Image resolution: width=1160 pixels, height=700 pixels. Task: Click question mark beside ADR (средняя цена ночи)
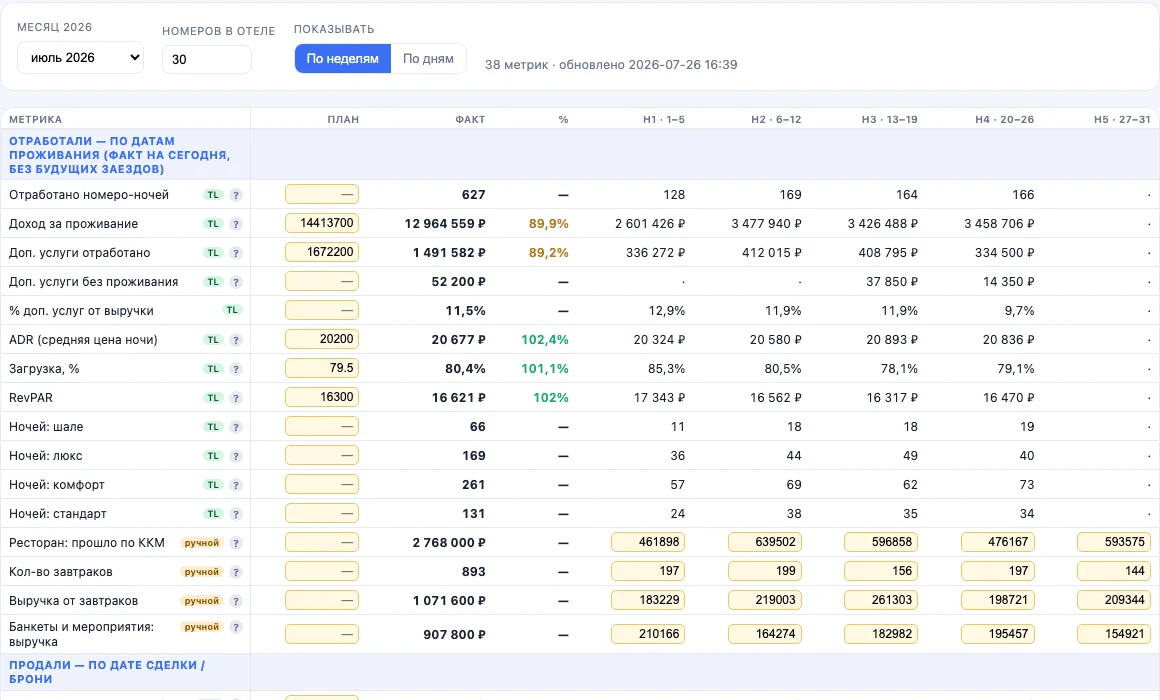point(236,340)
